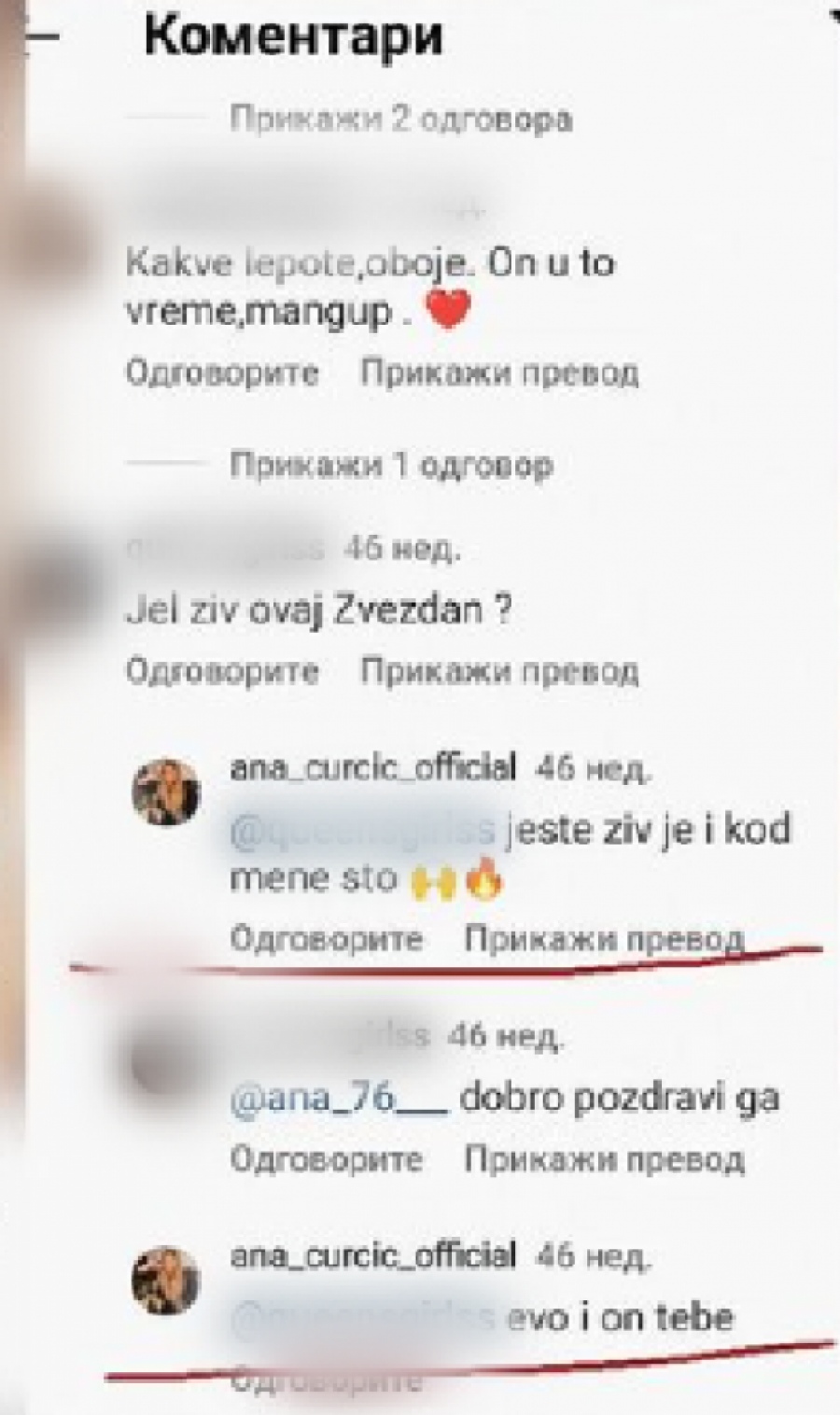Reply to 'dobro pozdravi ga' comment
This screenshot has height=1415, width=840.
(327, 1159)
